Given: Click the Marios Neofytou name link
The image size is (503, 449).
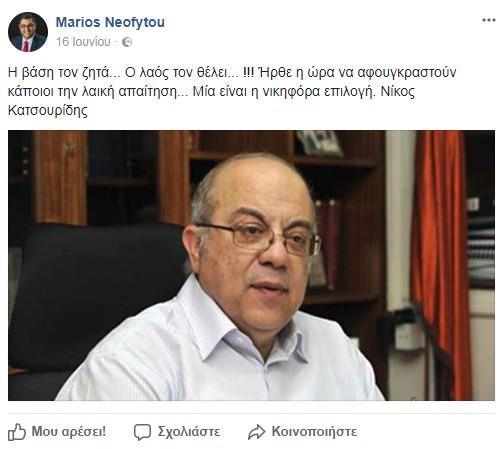Looking at the screenshot, I should [110, 22].
